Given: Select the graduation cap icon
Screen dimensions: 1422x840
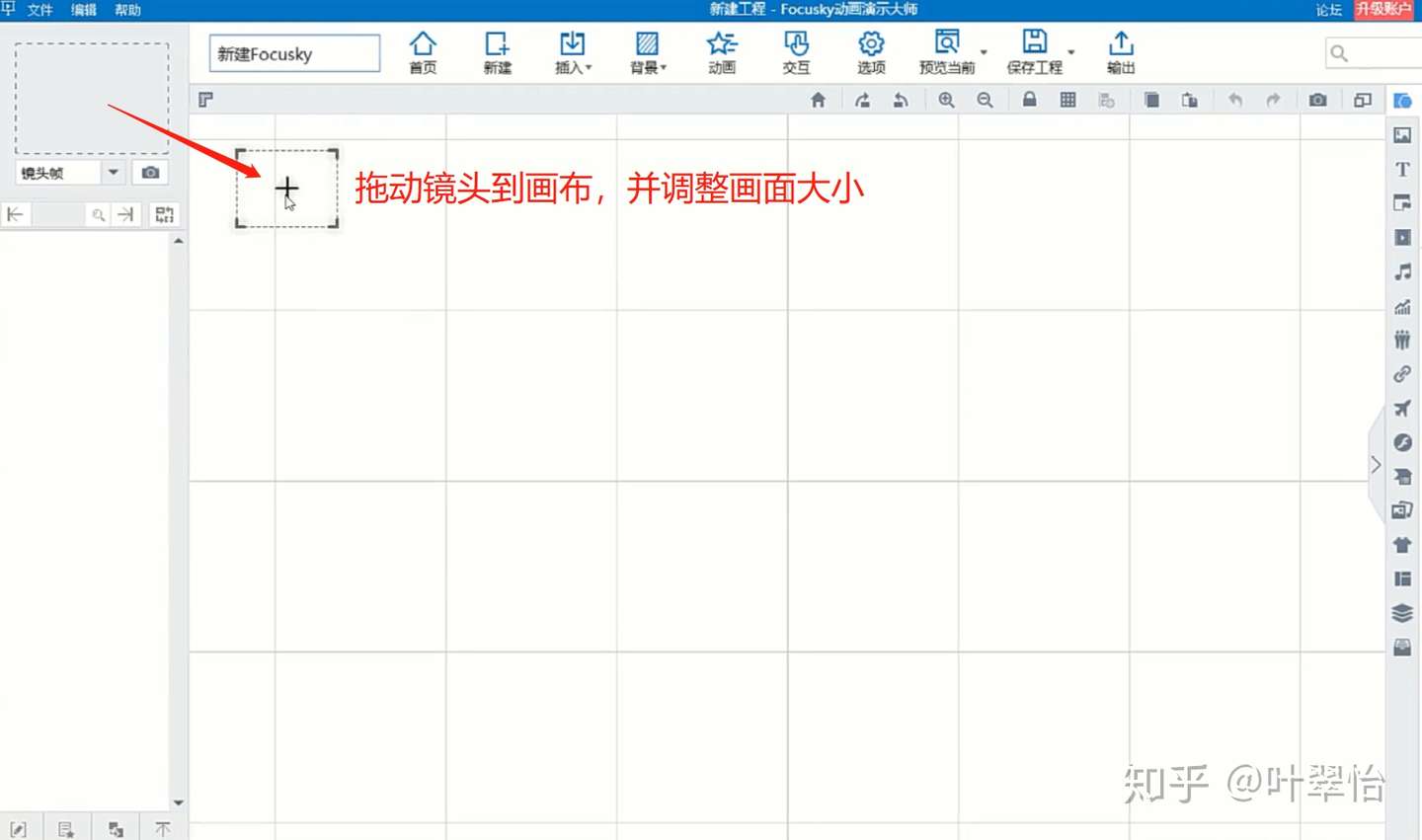Looking at the screenshot, I should tap(1402, 477).
